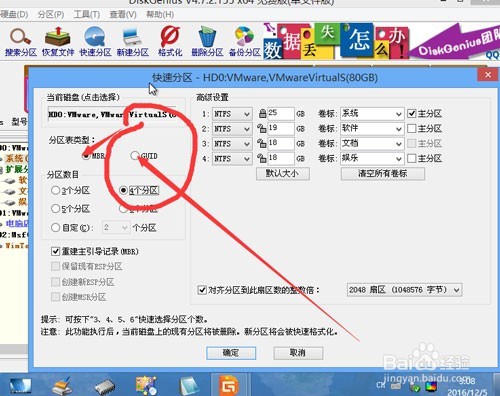
Task: Click the partition 2 size field (19 GB)
Action: pos(281,128)
